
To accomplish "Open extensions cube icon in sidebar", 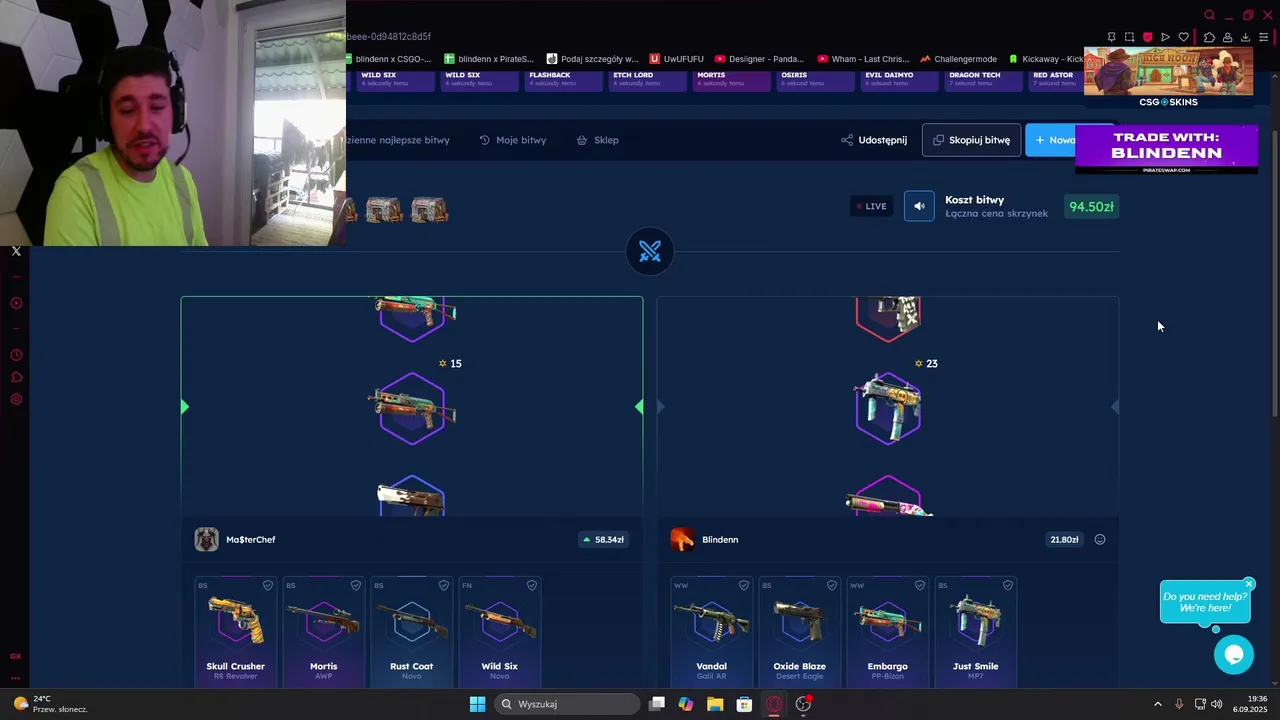I will pyautogui.click(x=16, y=377).
